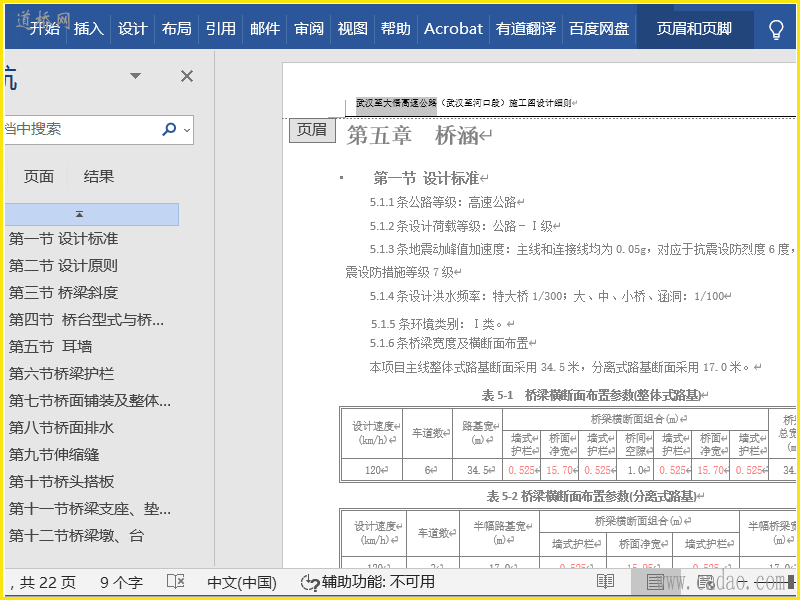The height and width of the screenshot is (600, 800).
Task: Expand the search options arrow beside the magnifier
Action: click(x=187, y=129)
